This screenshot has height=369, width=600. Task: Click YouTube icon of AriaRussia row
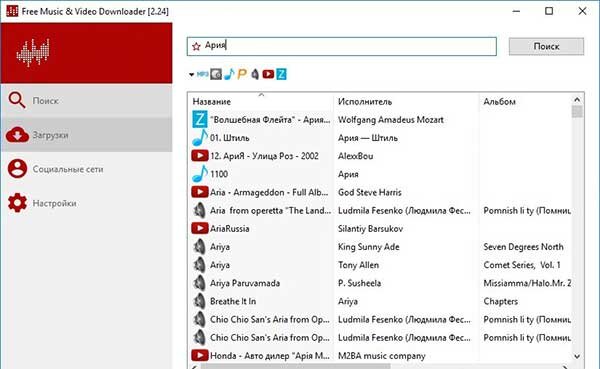click(199, 229)
